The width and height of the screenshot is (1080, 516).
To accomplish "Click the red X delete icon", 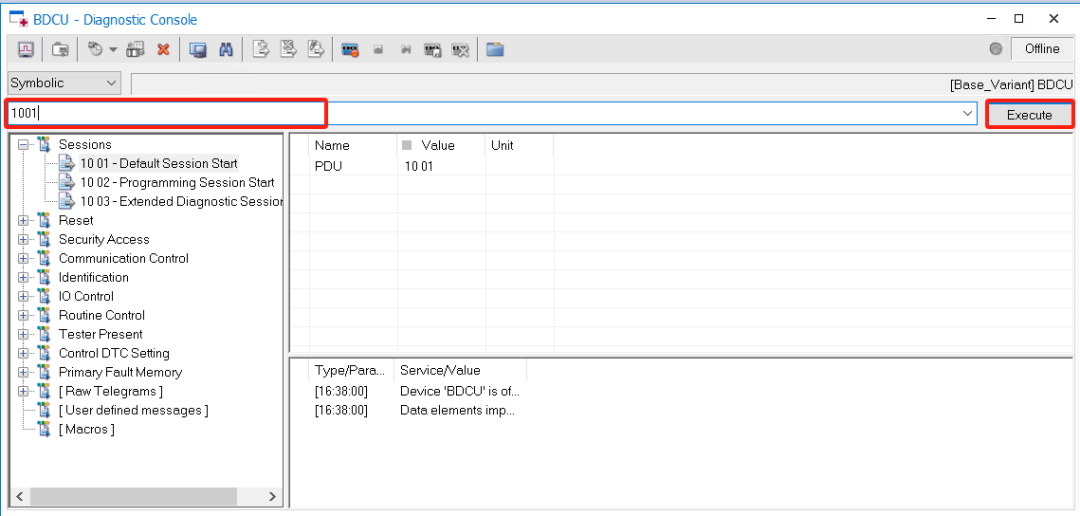I will tap(163, 50).
